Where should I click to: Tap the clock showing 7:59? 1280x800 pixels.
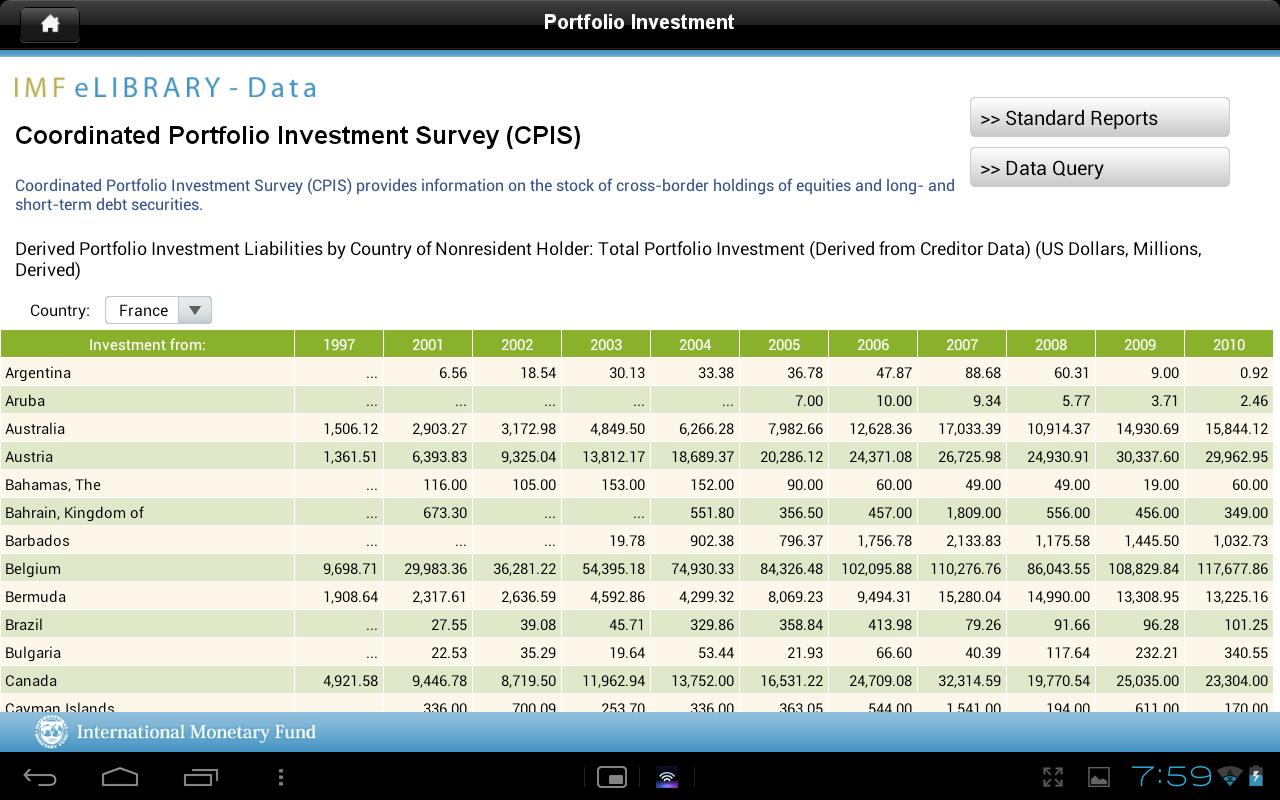1171,776
